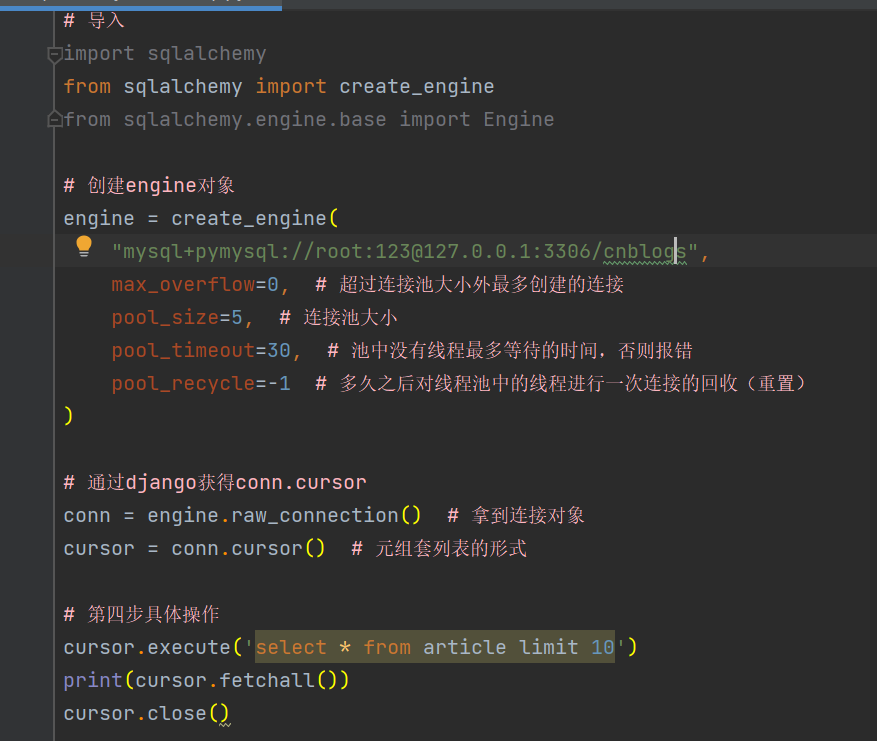
Task: Collapse the imports fold marker at import sqlalchemy
Action: 55,55
